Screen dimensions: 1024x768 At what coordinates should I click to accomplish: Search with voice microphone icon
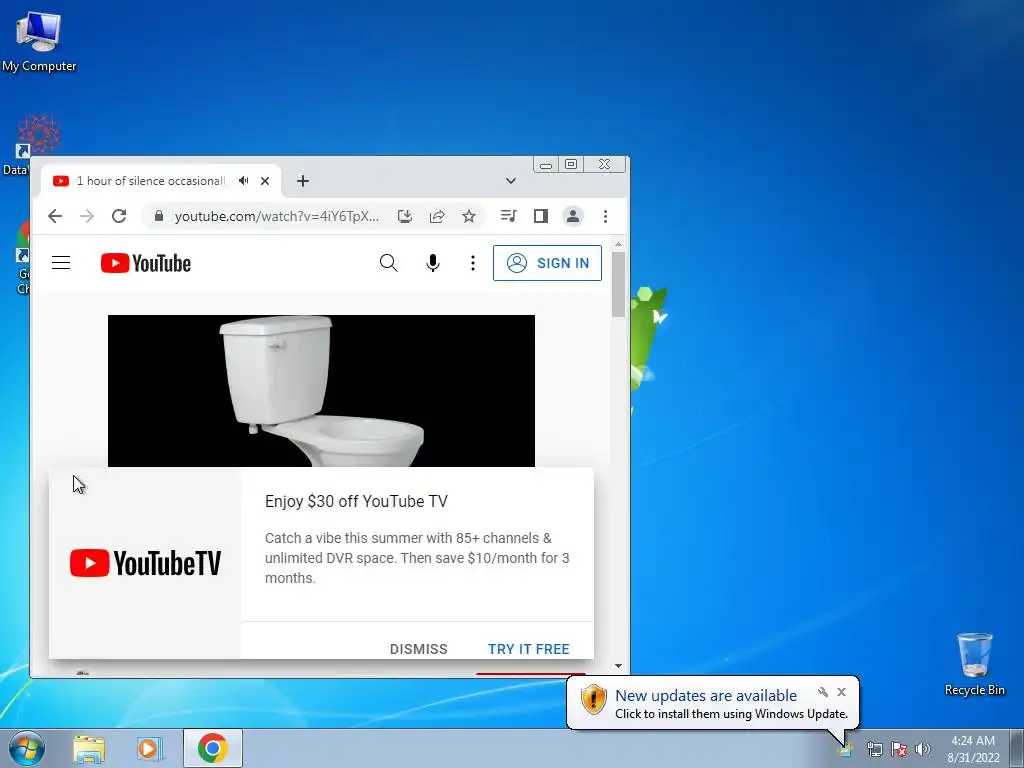point(432,263)
